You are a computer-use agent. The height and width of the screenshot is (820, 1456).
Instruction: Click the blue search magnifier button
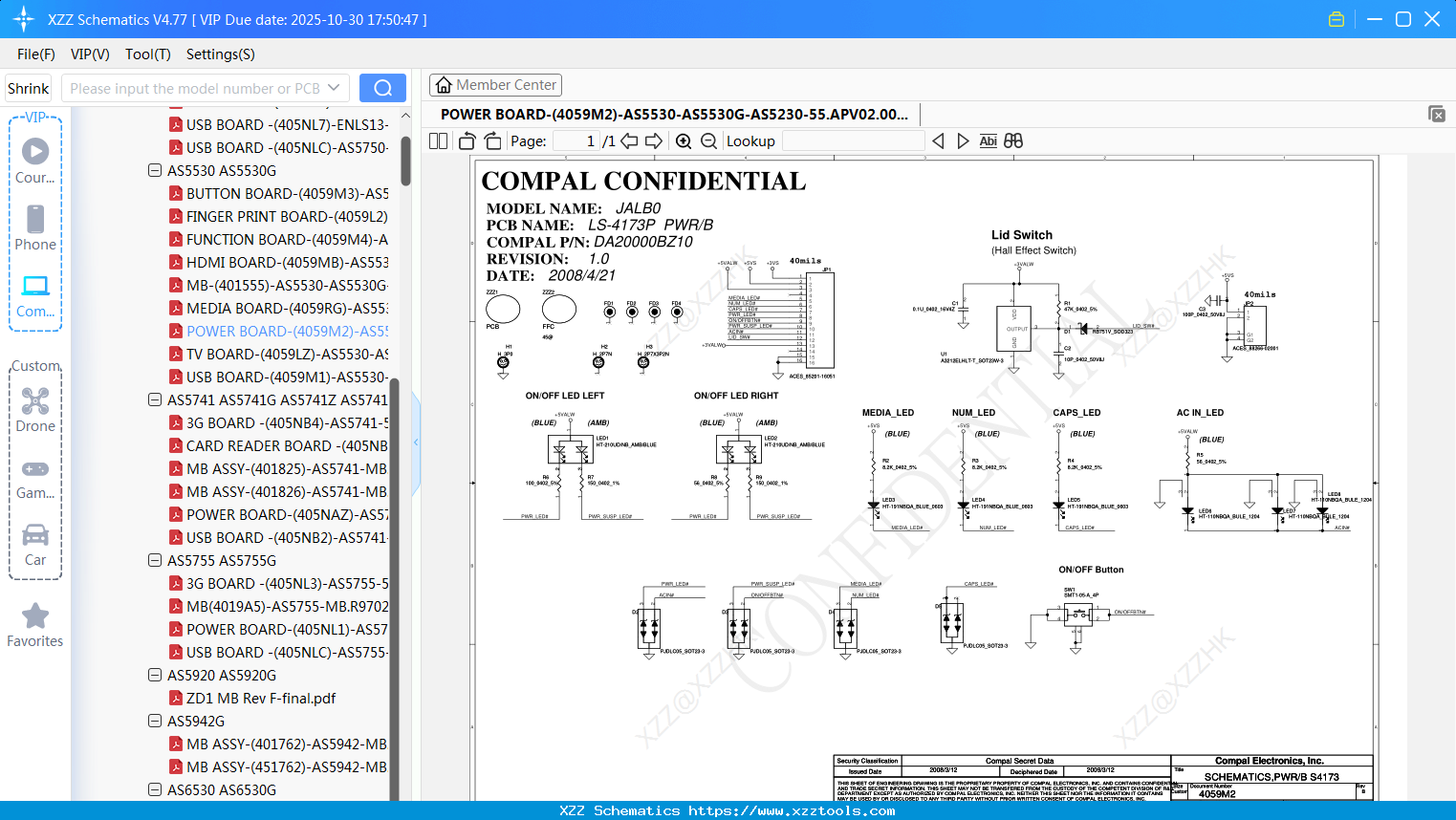click(x=382, y=88)
